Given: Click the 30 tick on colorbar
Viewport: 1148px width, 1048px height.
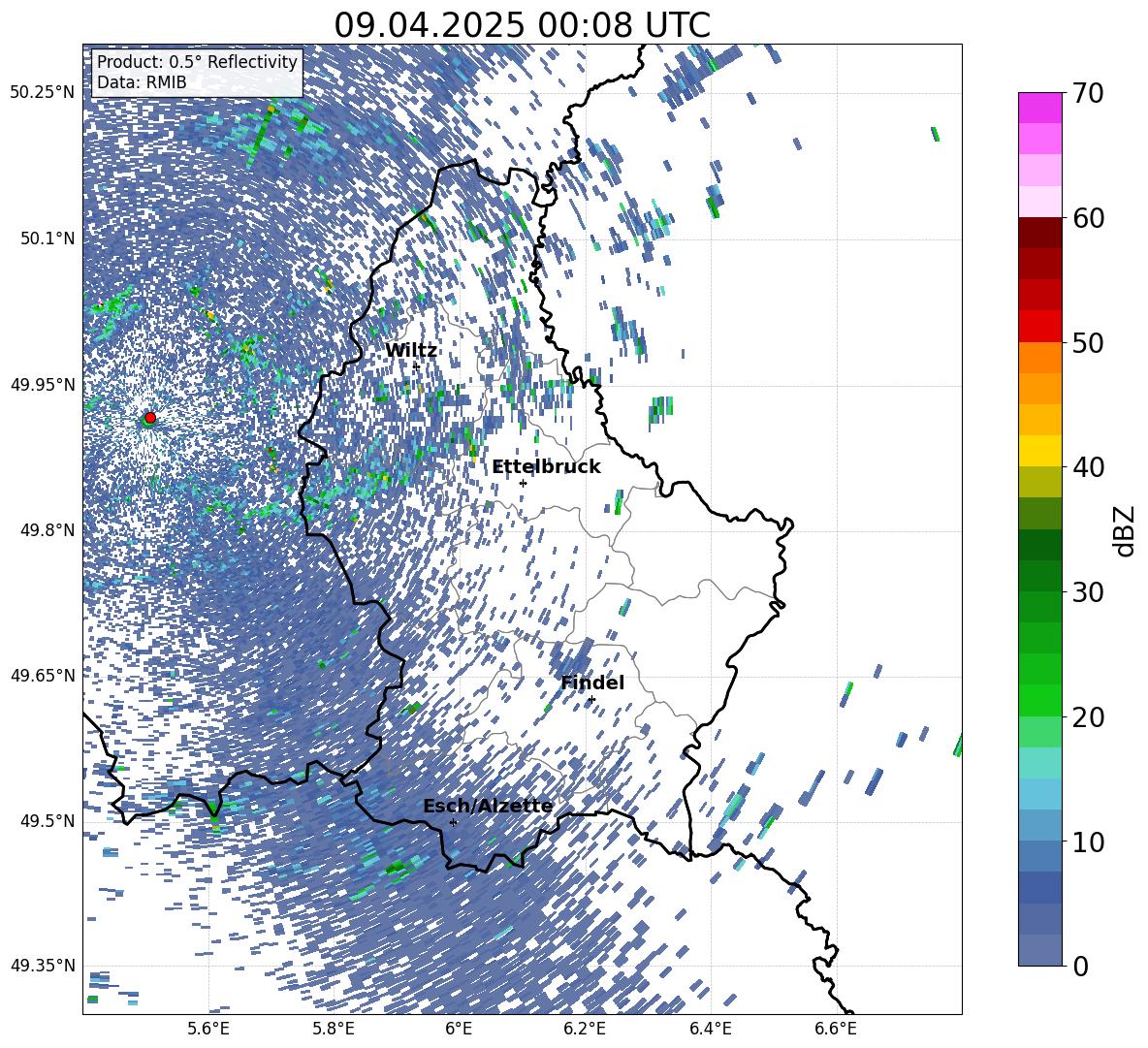Looking at the screenshot, I should tap(1088, 592).
